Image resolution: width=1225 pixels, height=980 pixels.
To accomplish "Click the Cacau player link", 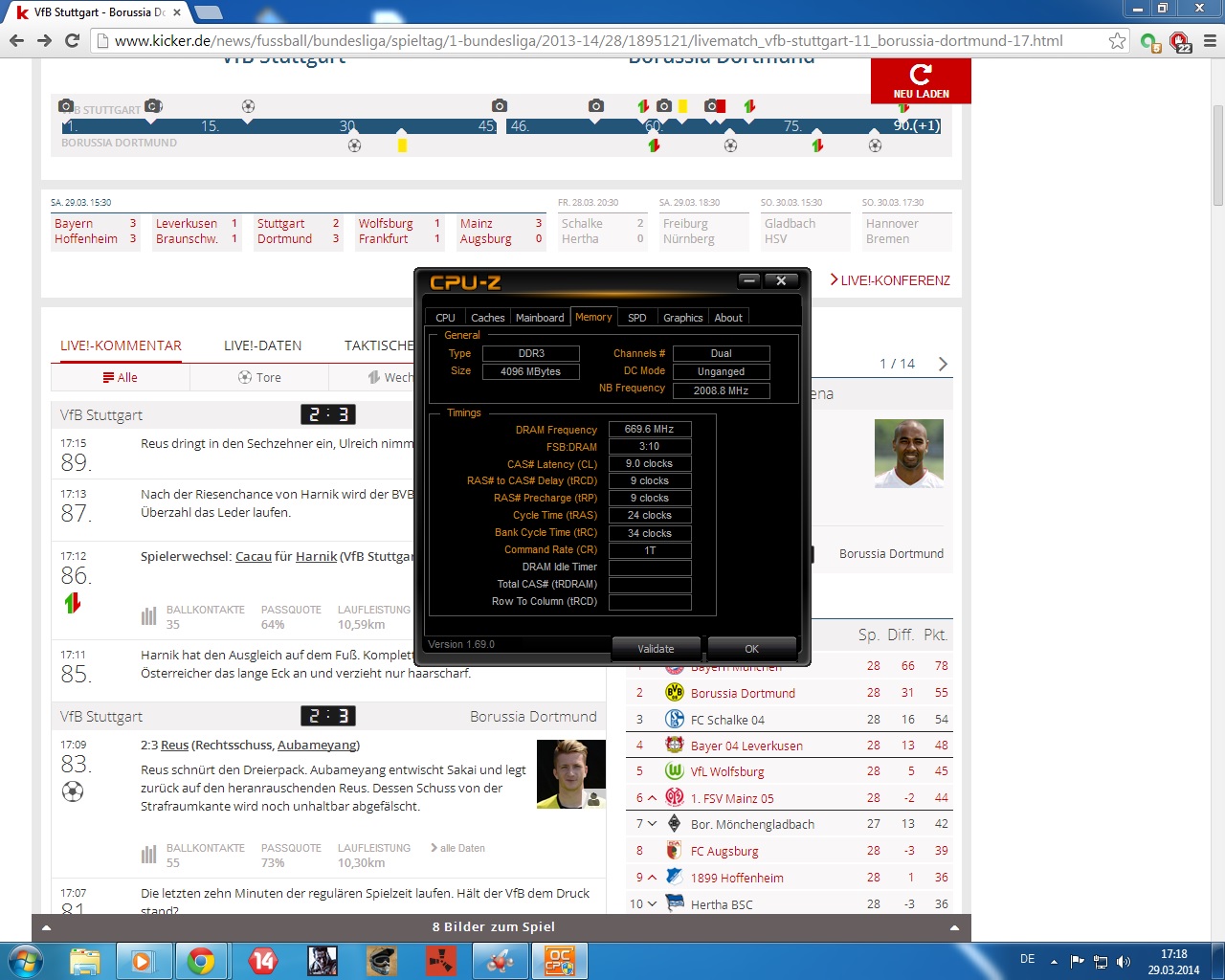I will pyautogui.click(x=254, y=556).
